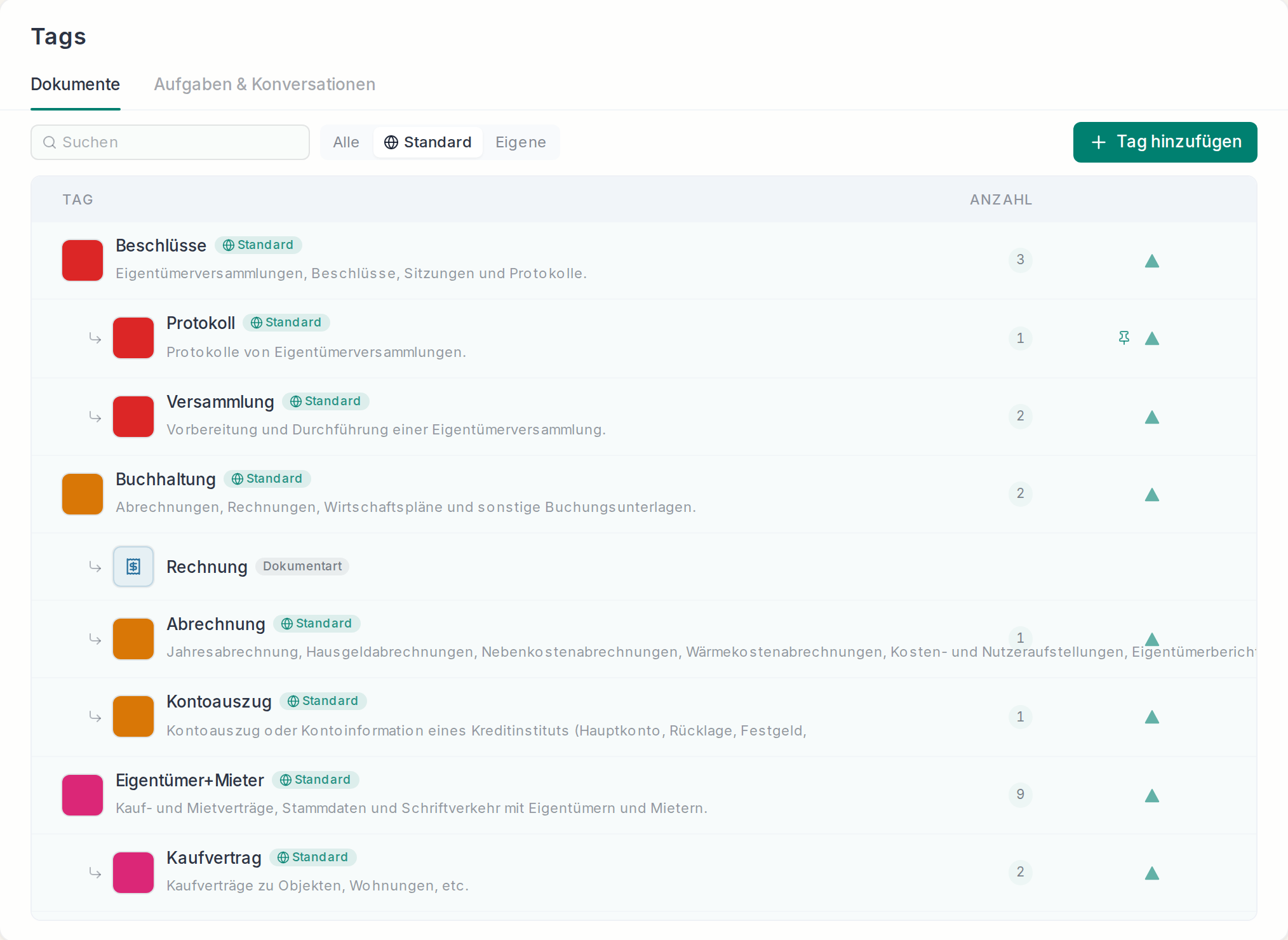Click the triangle icon in the Abrechnung row
Image resolution: width=1288 pixels, height=940 pixels.
[1152, 639]
